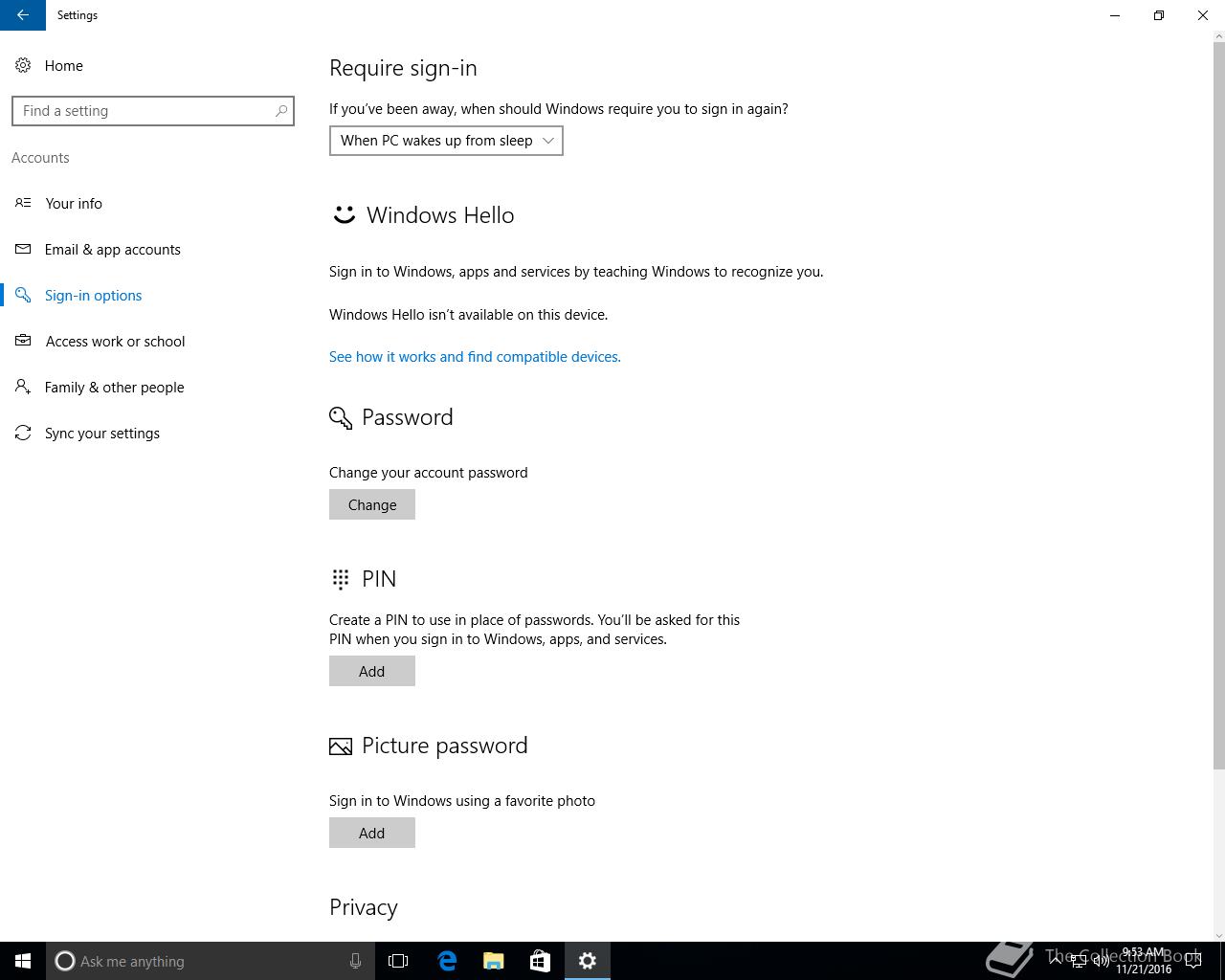Click the Find a setting field
The image size is (1225, 980).
point(153,111)
